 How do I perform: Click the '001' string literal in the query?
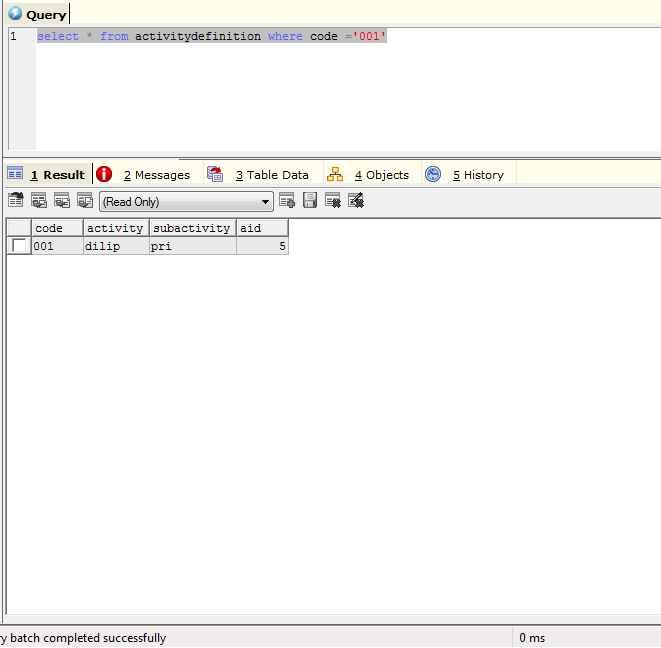click(x=369, y=36)
